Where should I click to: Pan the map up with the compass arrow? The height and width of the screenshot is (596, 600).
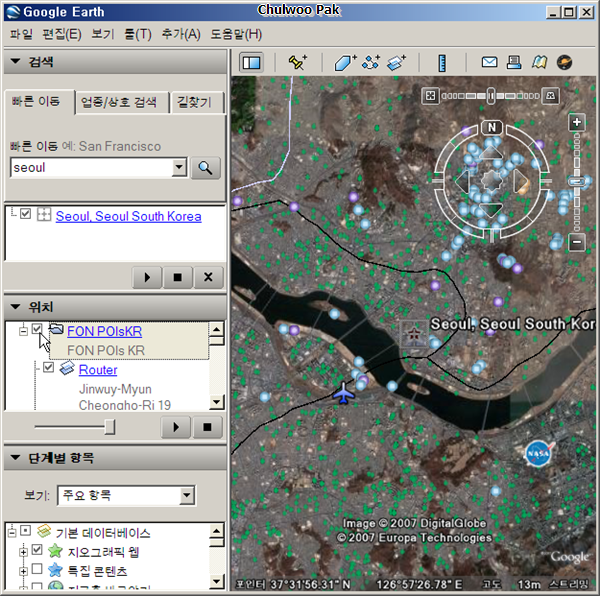(x=491, y=153)
